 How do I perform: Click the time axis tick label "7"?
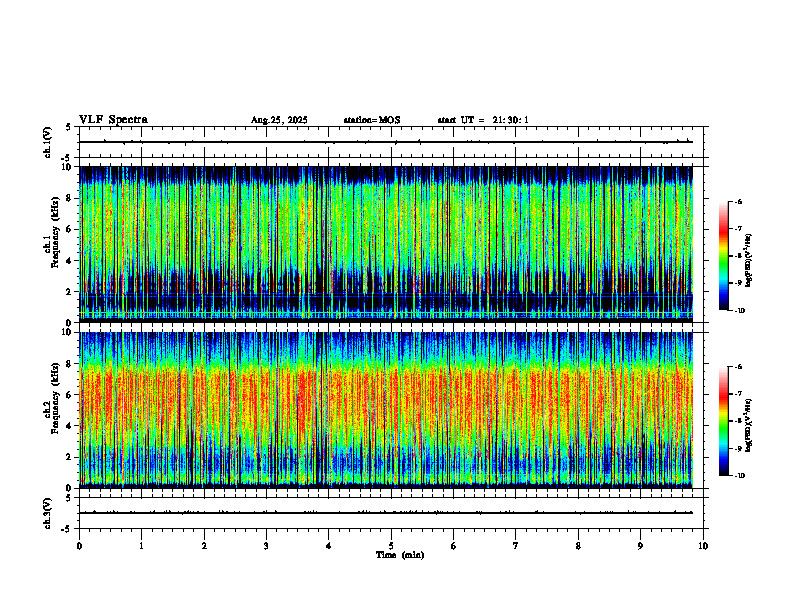(x=516, y=546)
